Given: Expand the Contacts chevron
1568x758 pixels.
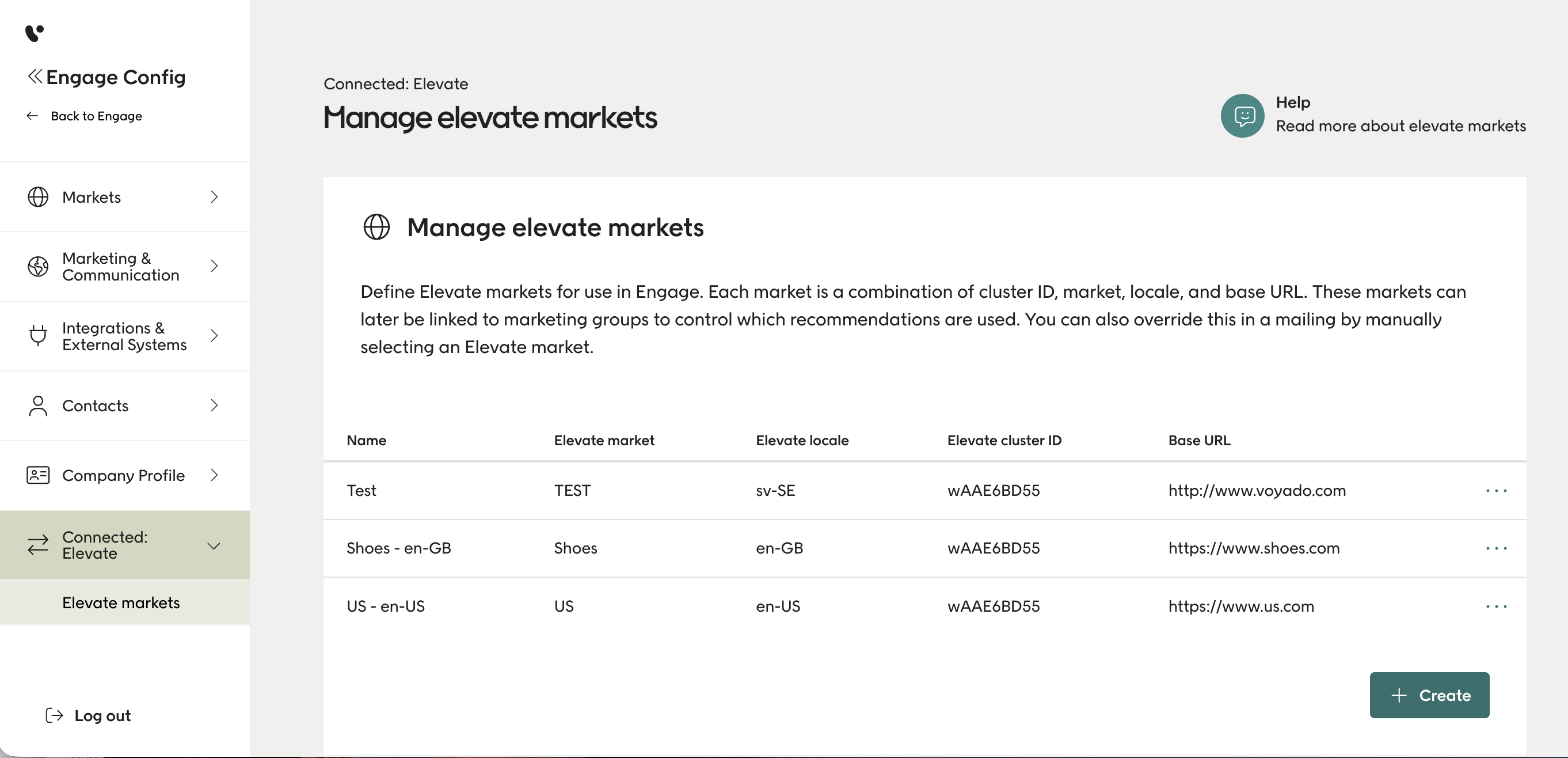Looking at the screenshot, I should (214, 406).
